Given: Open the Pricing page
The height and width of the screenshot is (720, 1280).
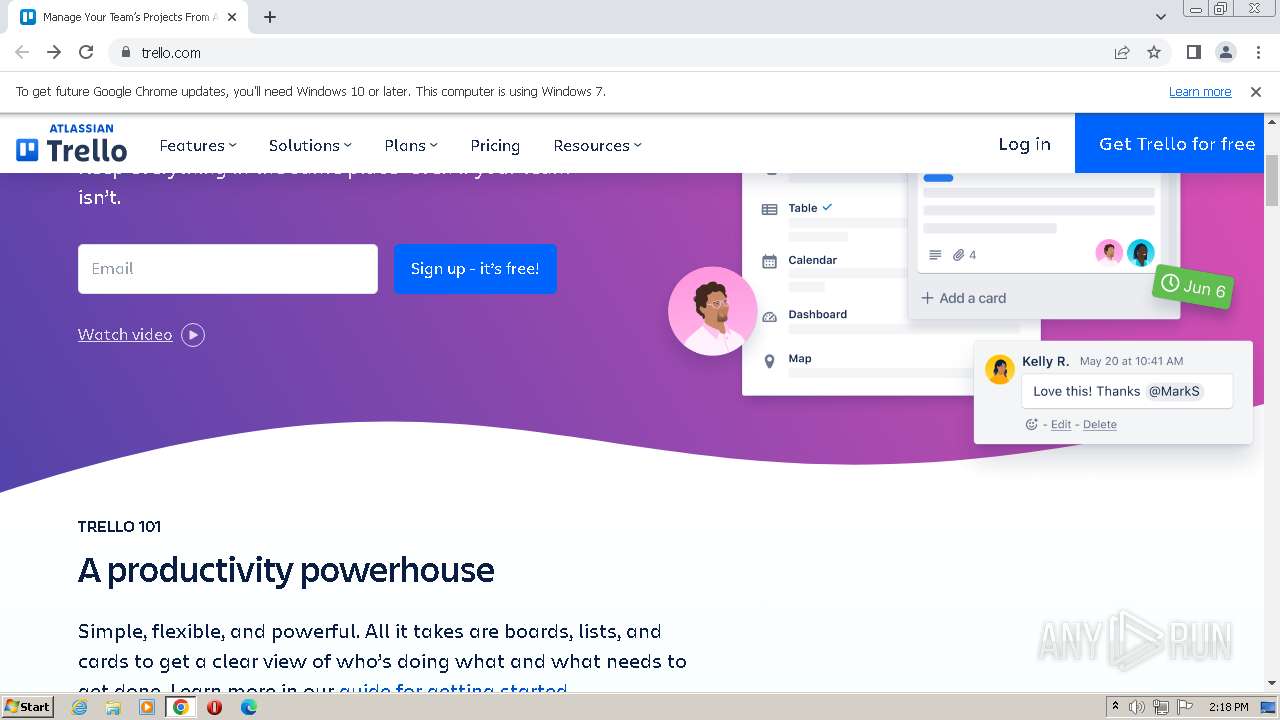Looking at the screenshot, I should (495, 146).
